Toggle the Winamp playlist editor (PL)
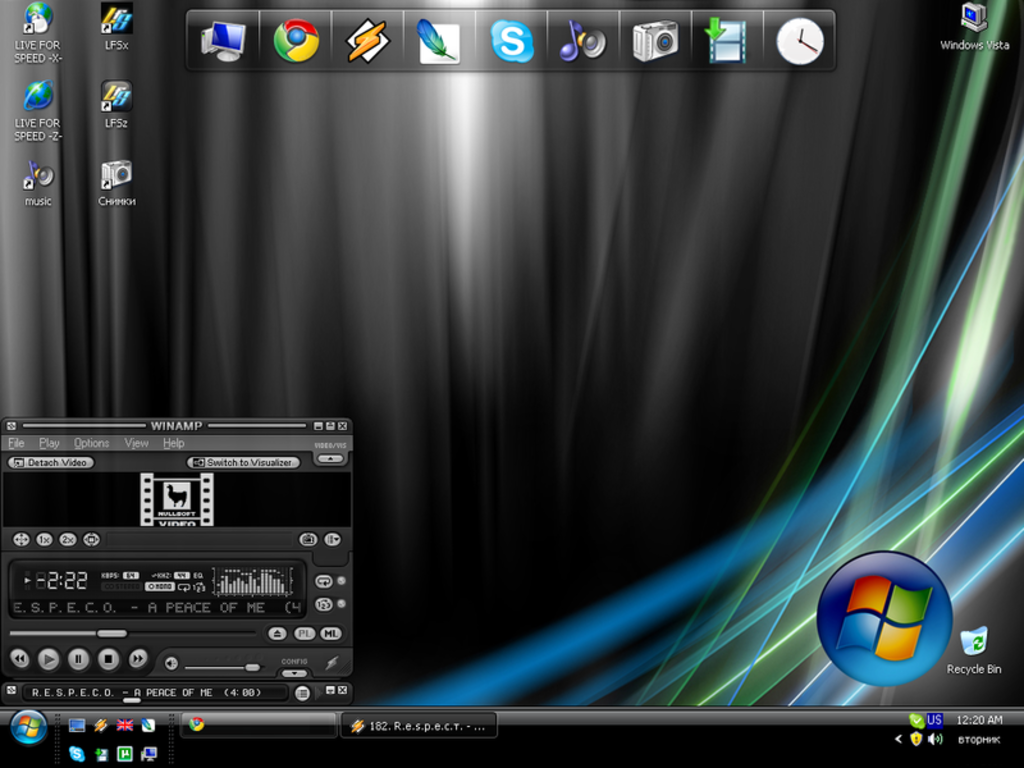 point(304,633)
